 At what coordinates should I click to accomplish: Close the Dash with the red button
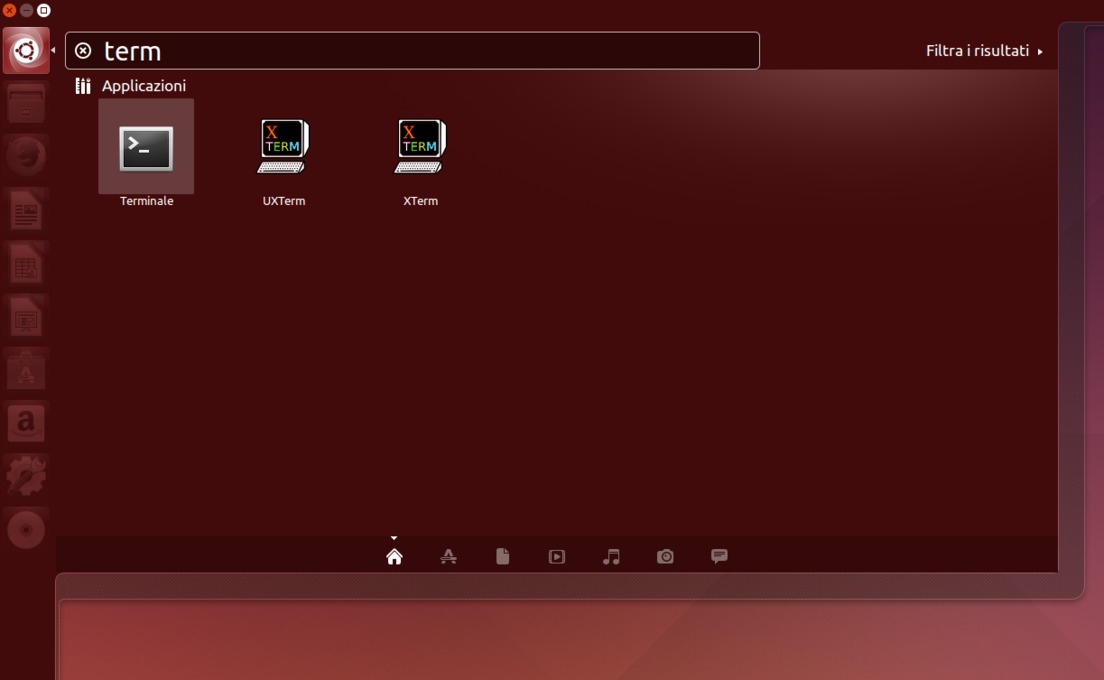coord(9,10)
